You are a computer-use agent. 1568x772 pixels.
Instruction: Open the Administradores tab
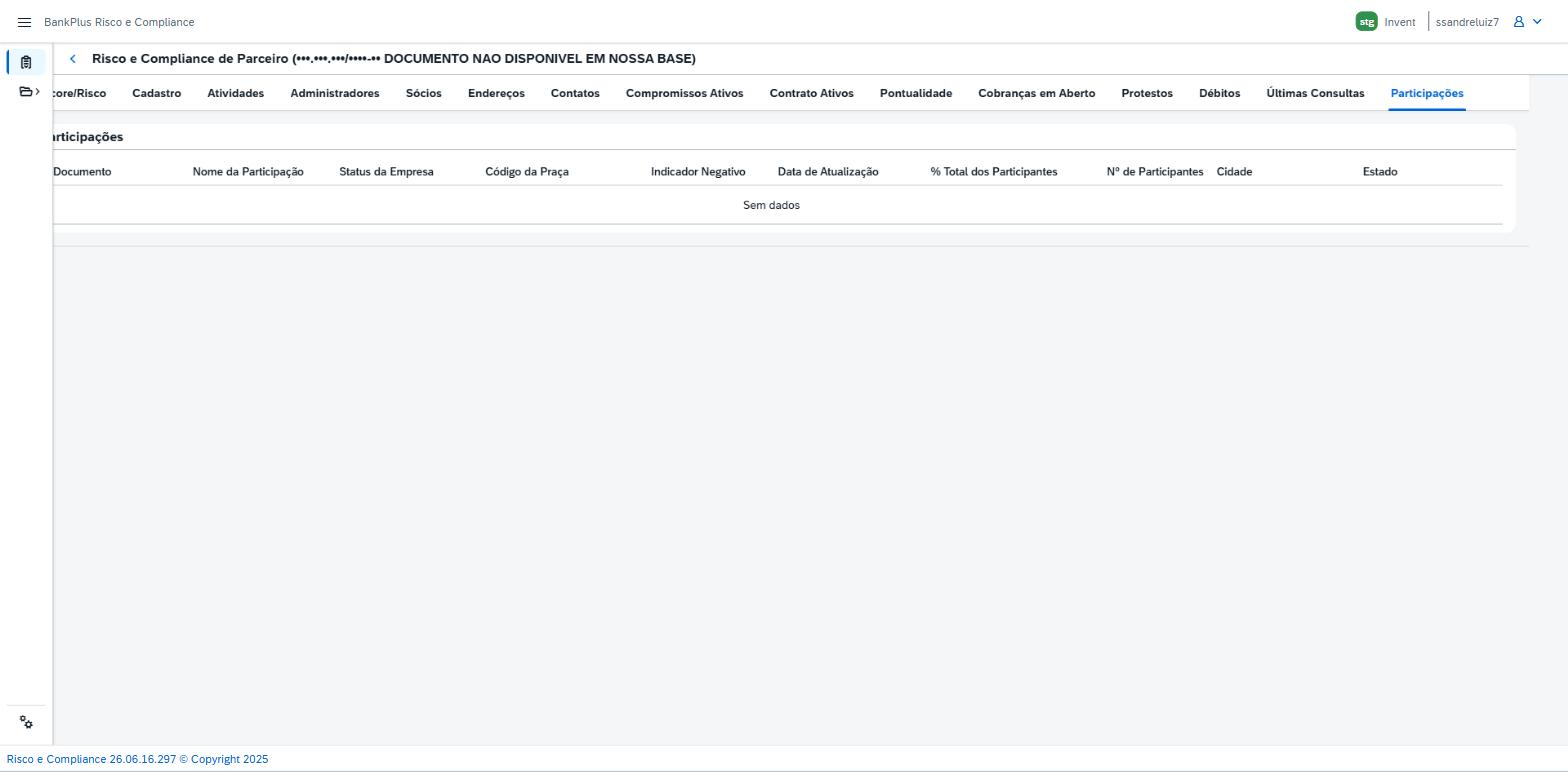335,93
